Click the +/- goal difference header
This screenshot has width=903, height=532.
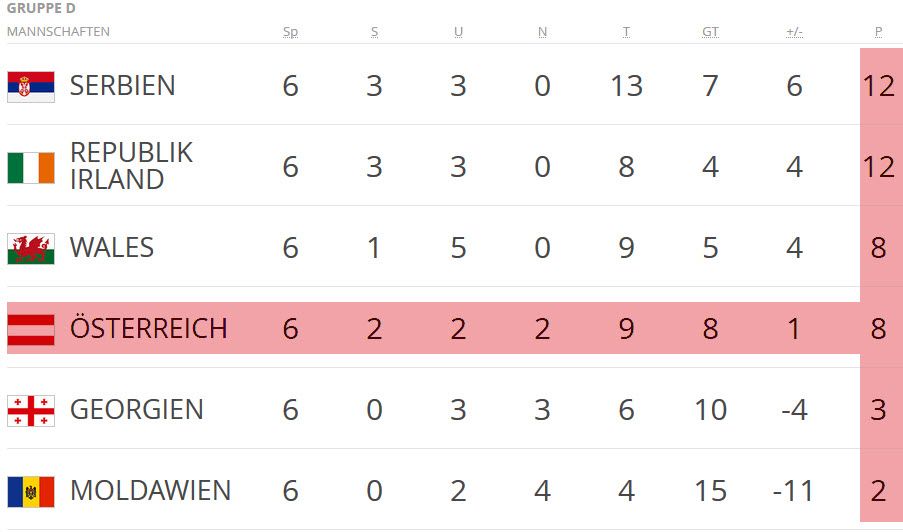794,32
